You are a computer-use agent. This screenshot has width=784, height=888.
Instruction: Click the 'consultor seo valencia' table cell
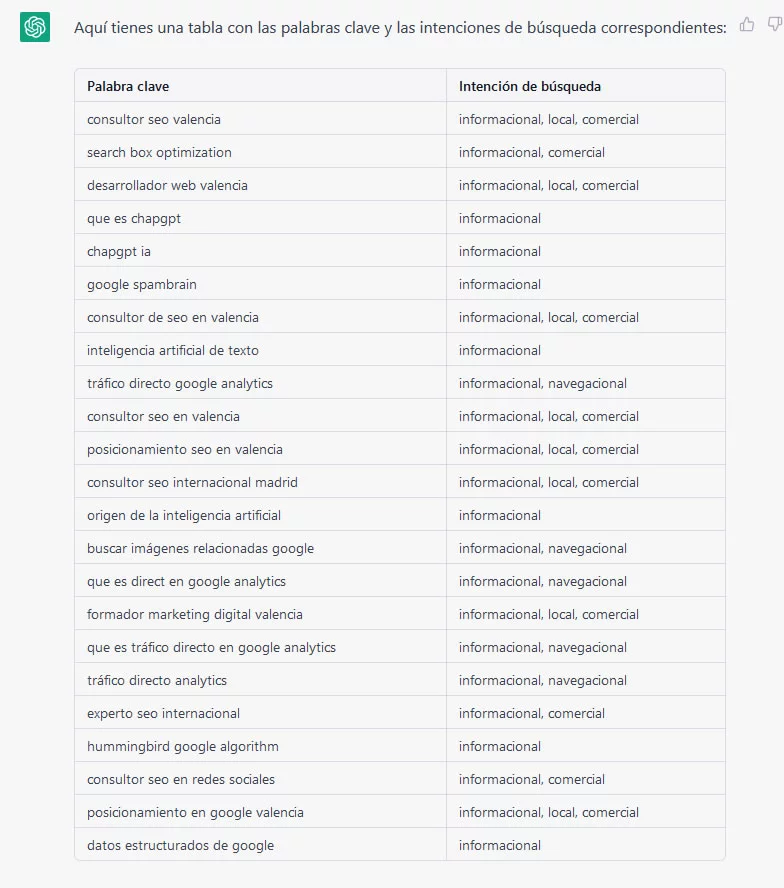pyautogui.click(x=261, y=119)
